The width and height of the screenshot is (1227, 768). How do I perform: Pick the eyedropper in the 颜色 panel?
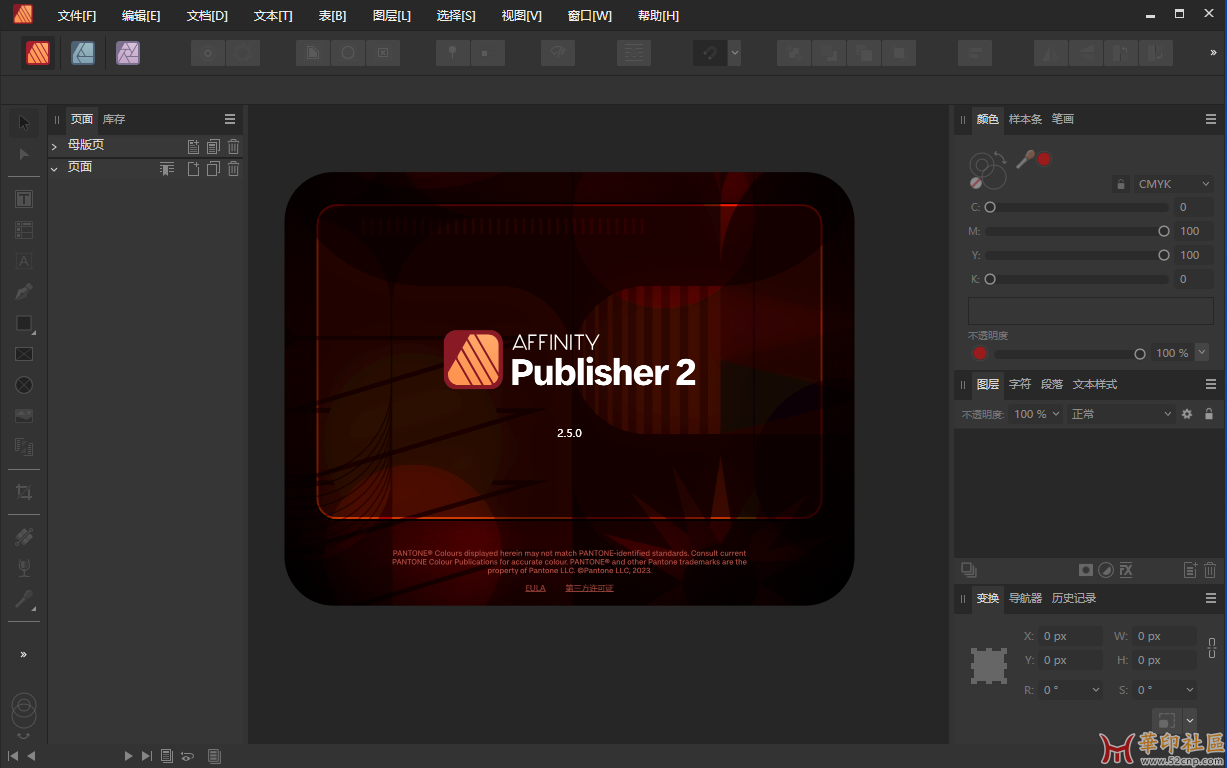click(1024, 158)
